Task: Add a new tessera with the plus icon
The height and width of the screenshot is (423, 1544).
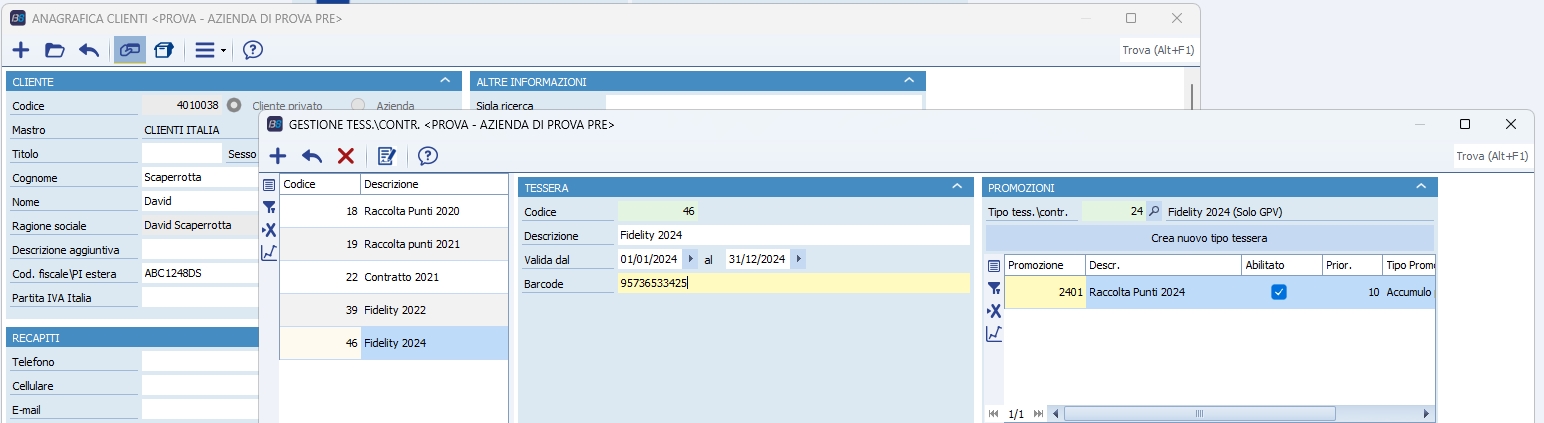Action: point(279,156)
